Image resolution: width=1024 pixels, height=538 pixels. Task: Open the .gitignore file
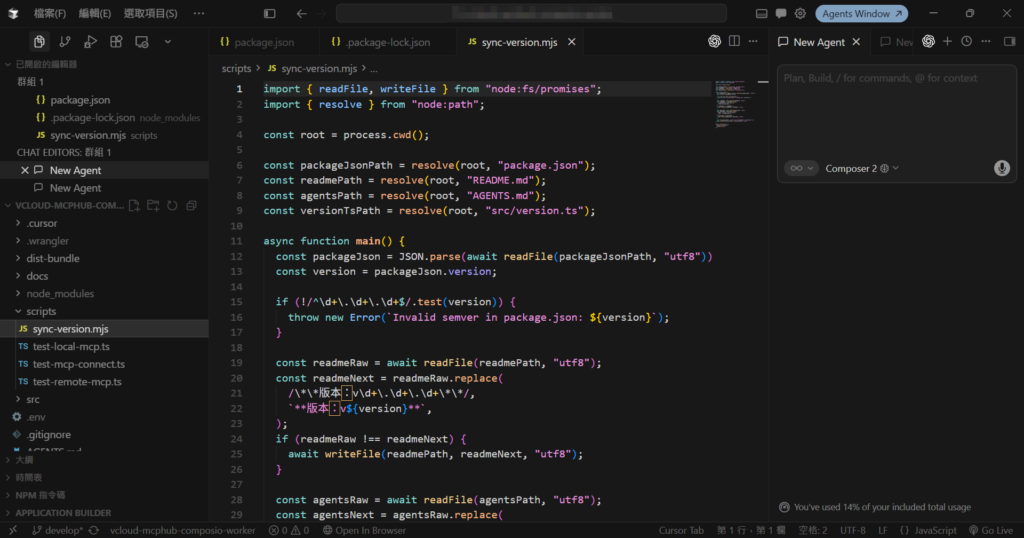pyautogui.click(x=48, y=435)
